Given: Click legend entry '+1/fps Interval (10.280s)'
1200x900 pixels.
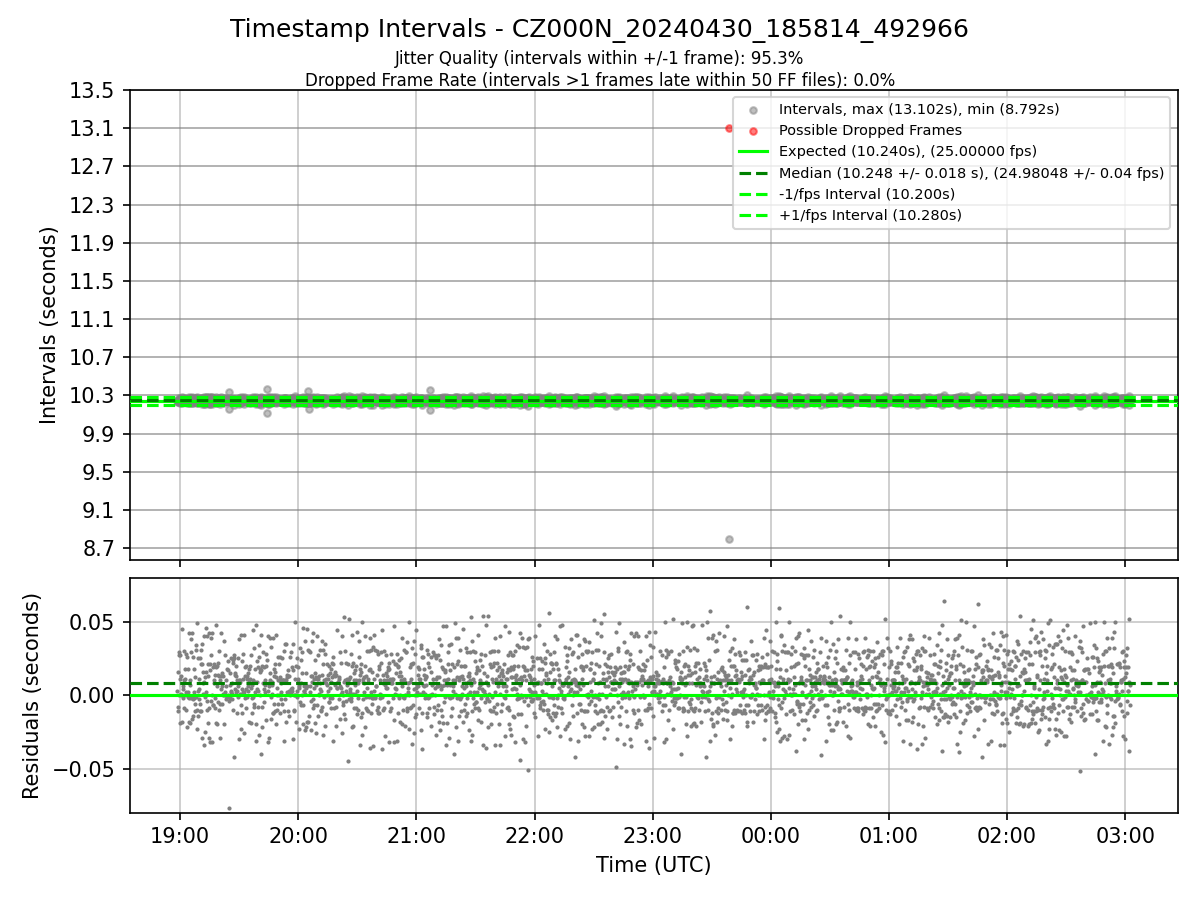Looking at the screenshot, I should click(x=870, y=215).
